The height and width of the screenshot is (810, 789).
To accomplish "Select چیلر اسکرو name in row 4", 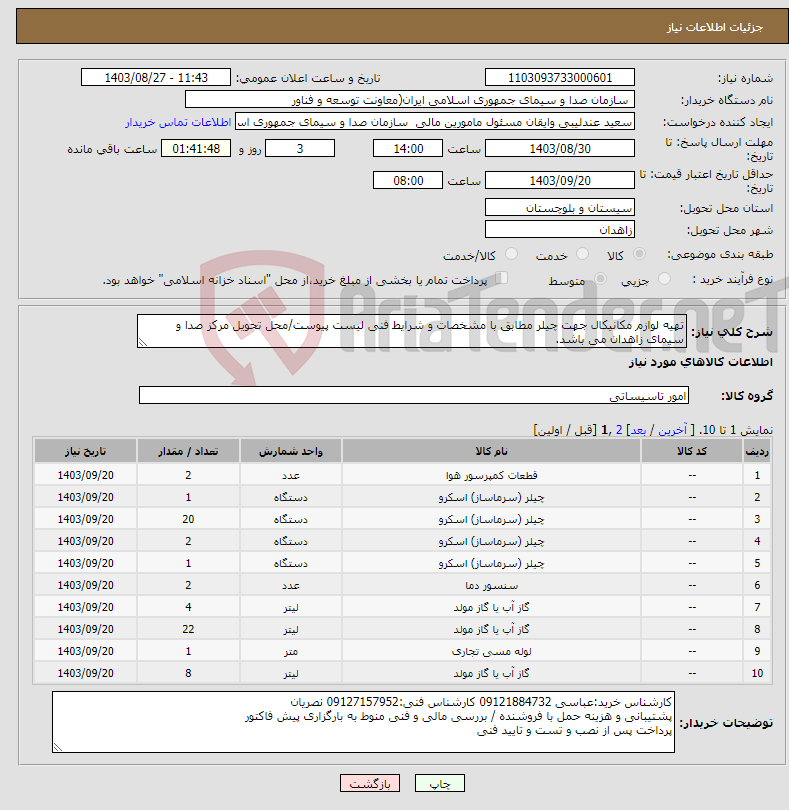I will click(x=491, y=541).
